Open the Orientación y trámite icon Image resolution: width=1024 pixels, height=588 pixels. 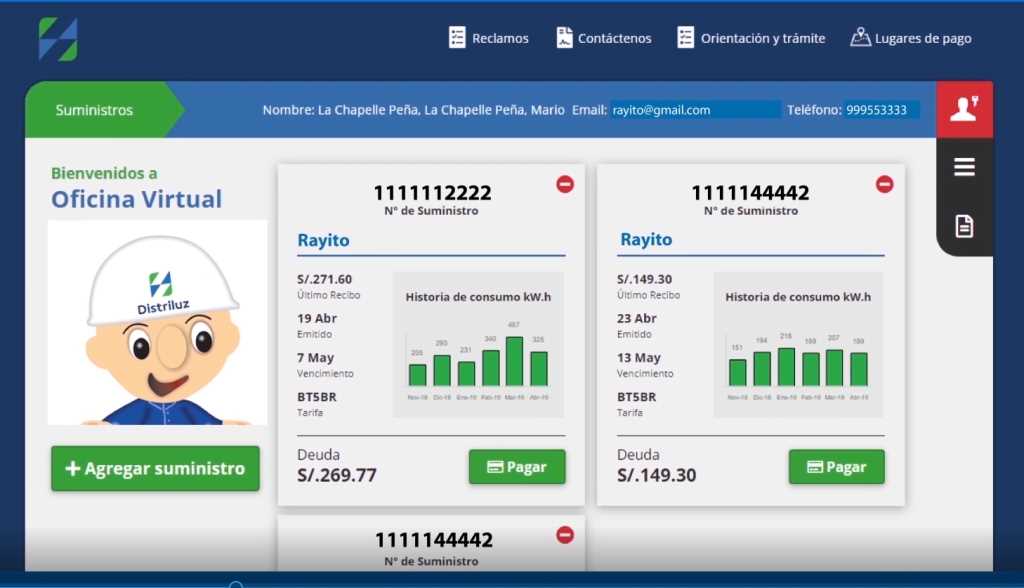click(686, 37)
